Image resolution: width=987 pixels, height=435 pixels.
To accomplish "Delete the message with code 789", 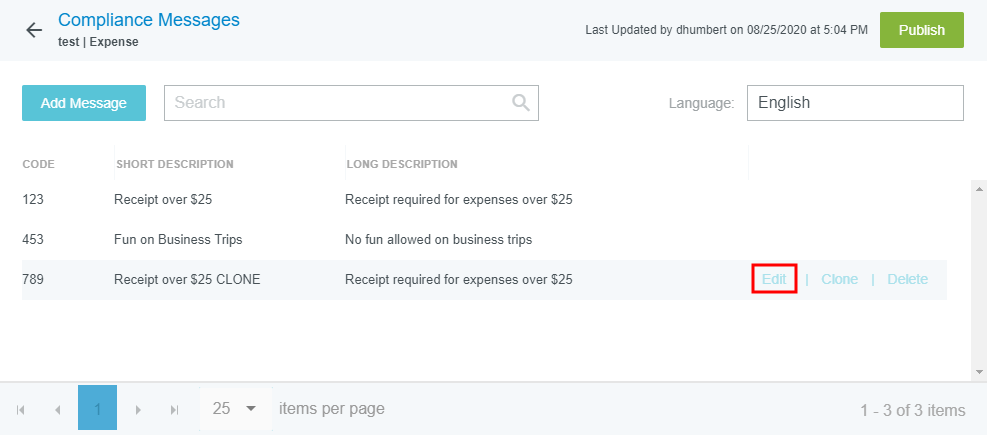I will pos(907,279).
